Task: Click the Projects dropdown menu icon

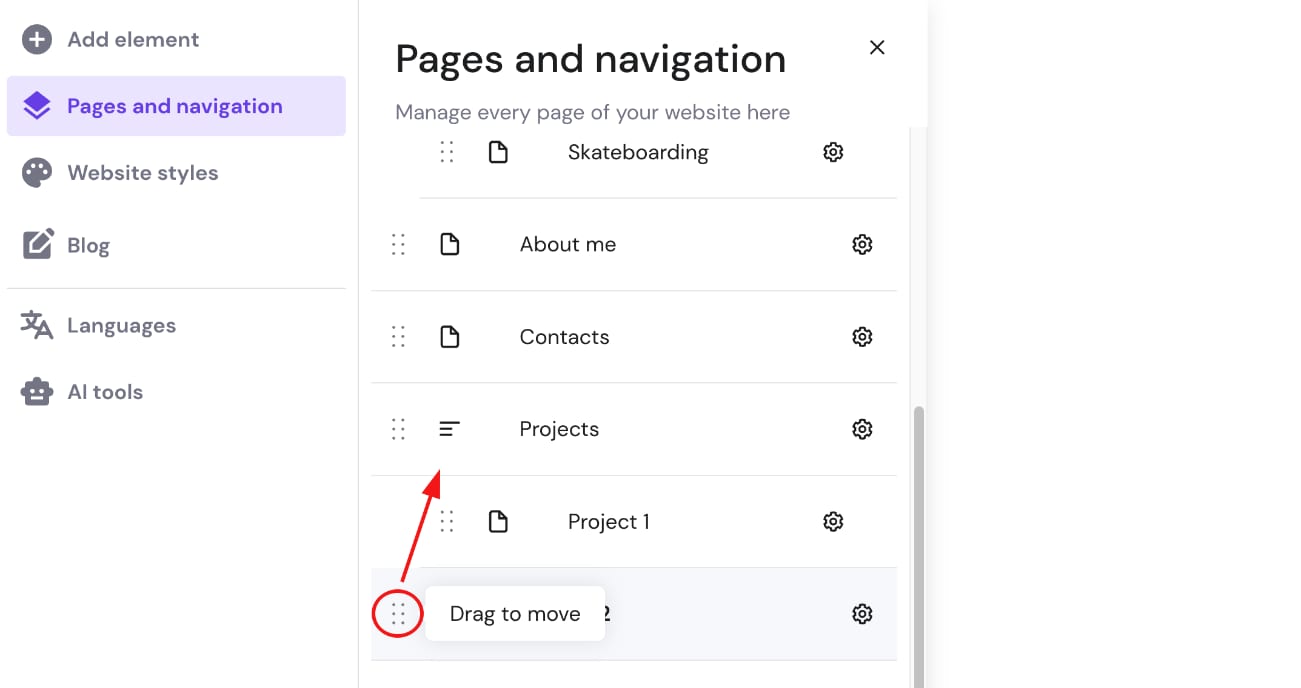Action: pyautogui.click(x=450, y=429)
